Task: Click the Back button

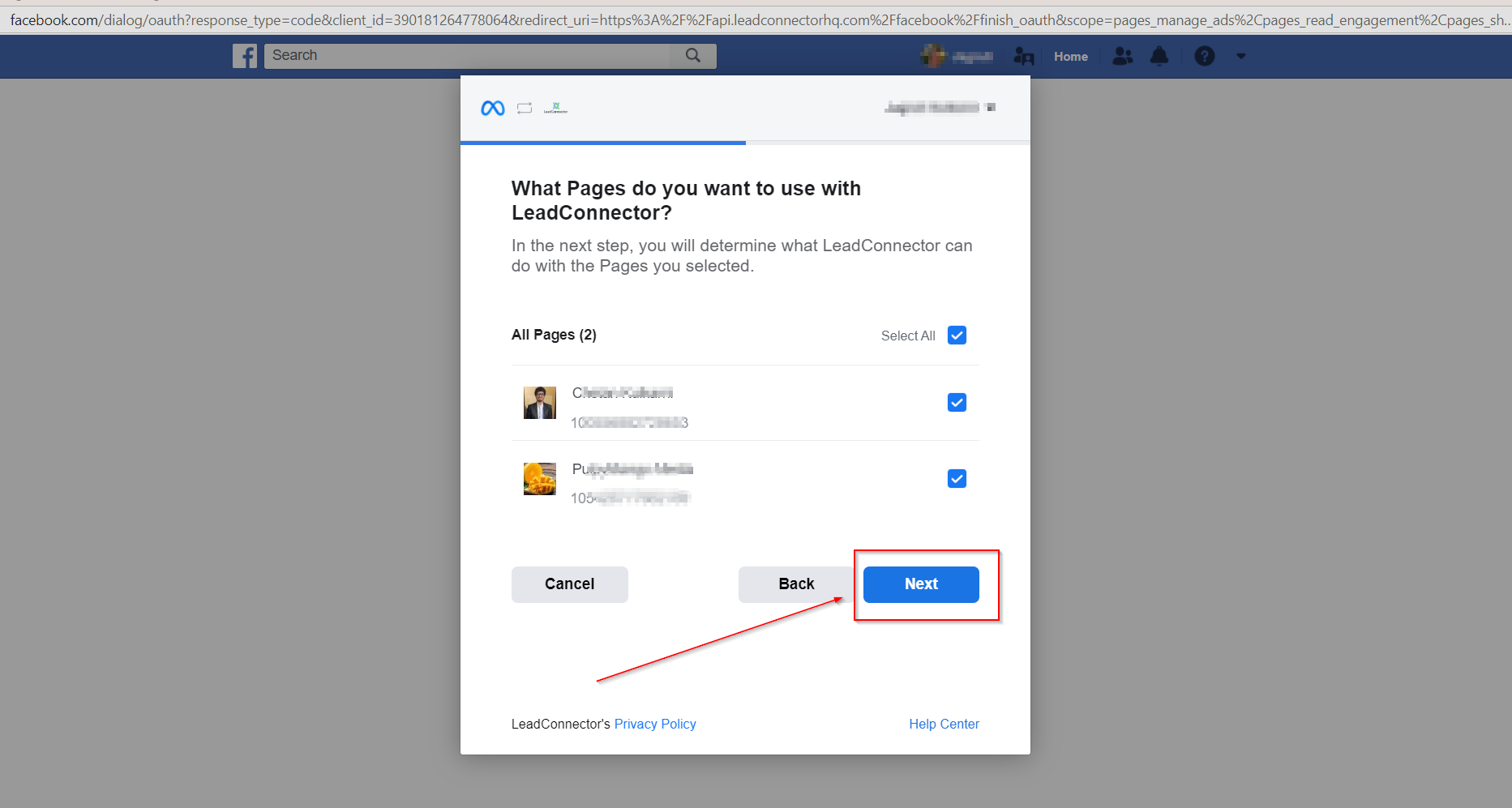Action: (795, 584)
